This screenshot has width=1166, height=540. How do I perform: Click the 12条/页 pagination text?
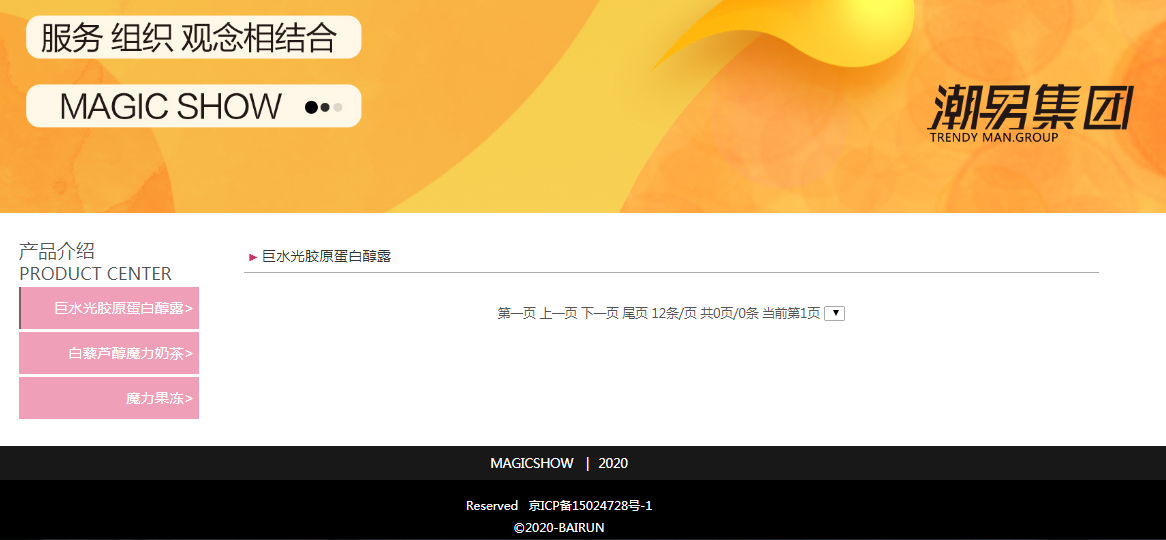tap(674, 314)
